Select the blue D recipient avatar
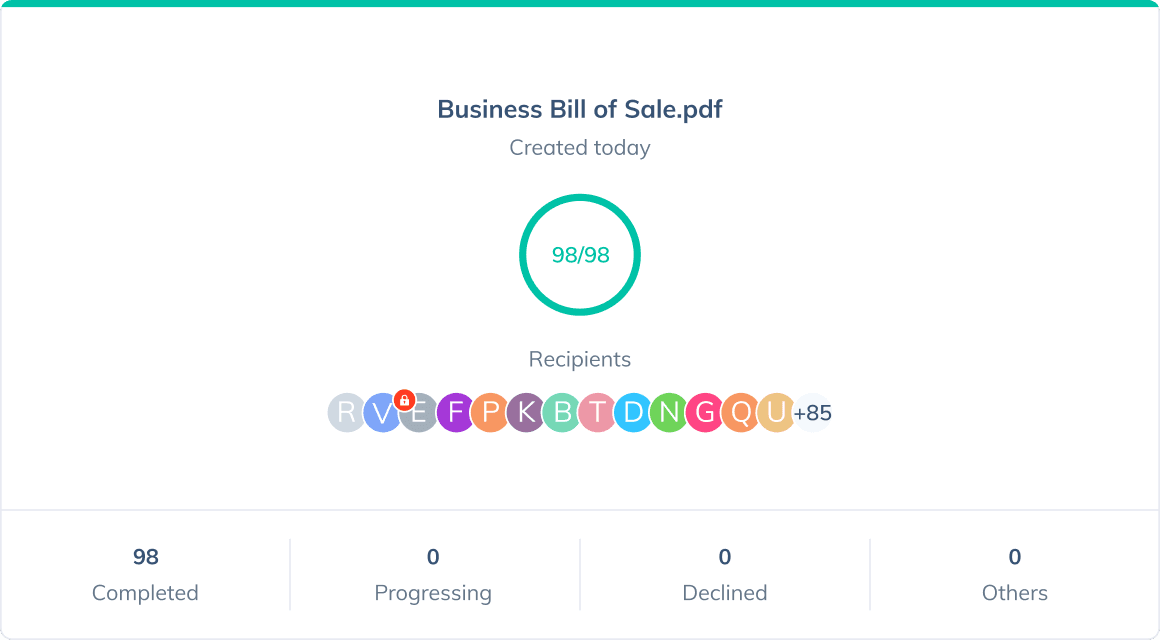This screenshot has height=640, width=1160. pos(633,412)
